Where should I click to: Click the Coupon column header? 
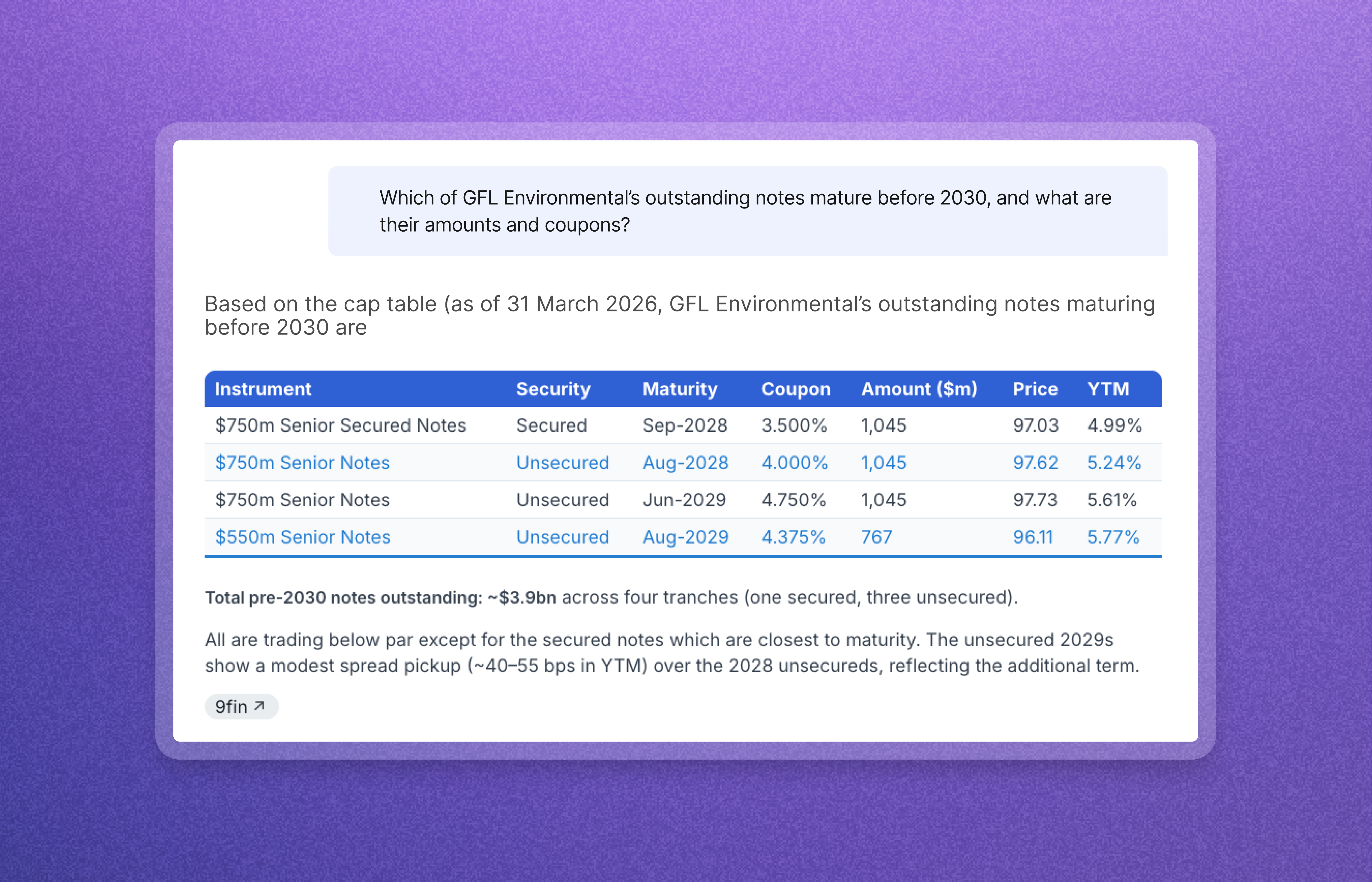pyautogui.click(x=795, y=389)
